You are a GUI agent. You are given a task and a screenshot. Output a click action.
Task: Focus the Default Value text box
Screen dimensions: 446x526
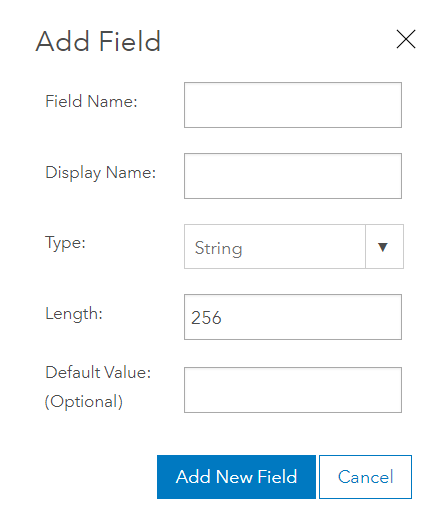pos(293,390)
